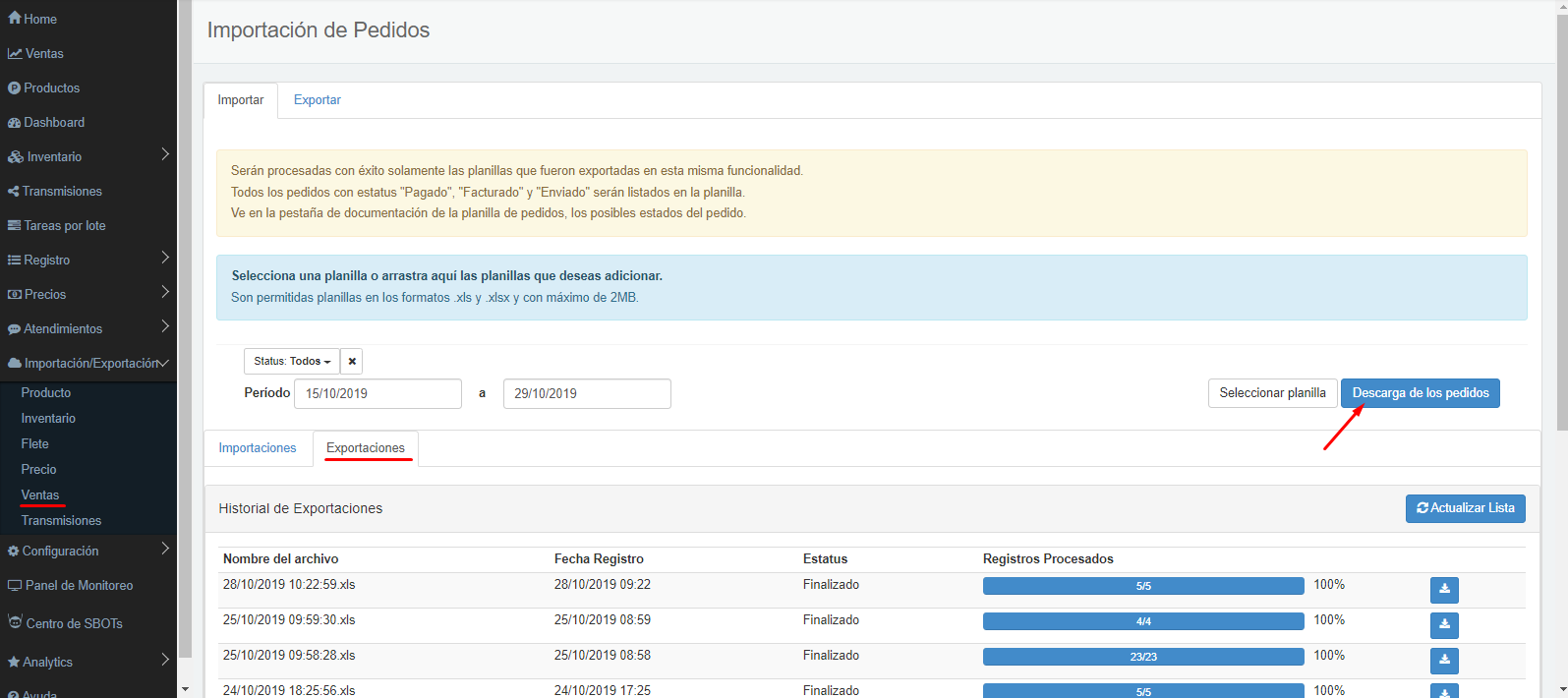The image size is (1568, 698).
Task: Click the Analytics star icon
Action: pos(14,663)
